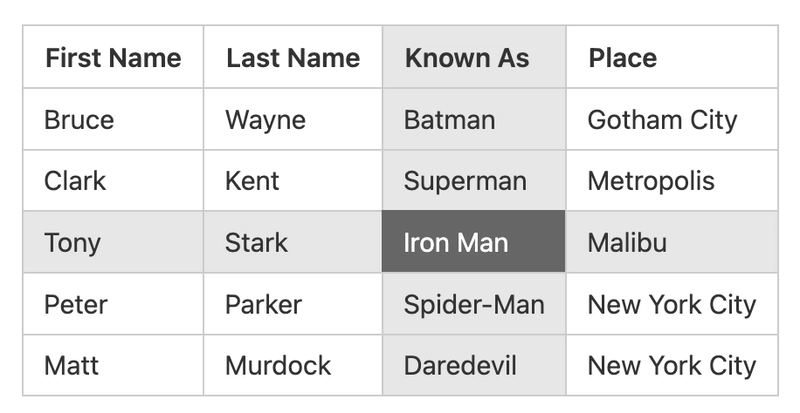Select the Batman cell
The height and width of the screenshot is (413, 800).
click(x=474, y=119)
